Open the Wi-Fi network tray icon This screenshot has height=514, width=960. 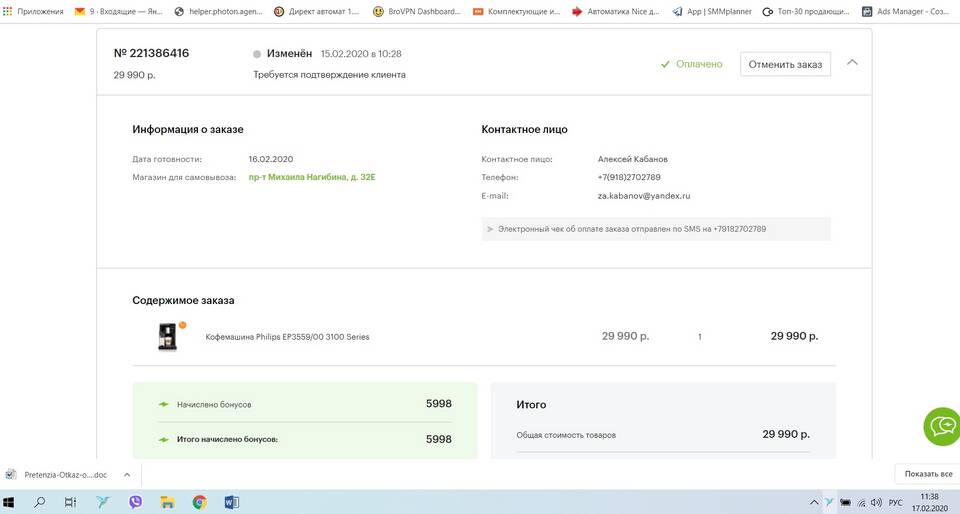tap(861, 502)
